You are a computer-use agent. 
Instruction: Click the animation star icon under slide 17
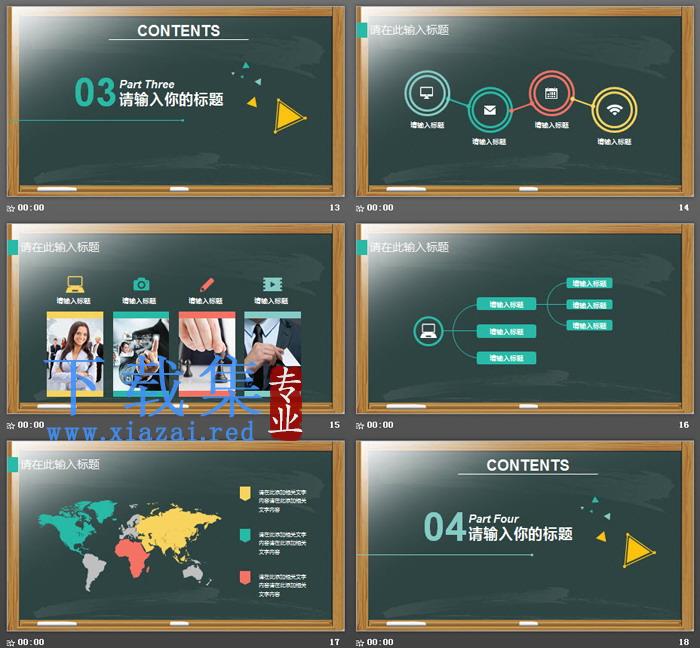[11, 643]
